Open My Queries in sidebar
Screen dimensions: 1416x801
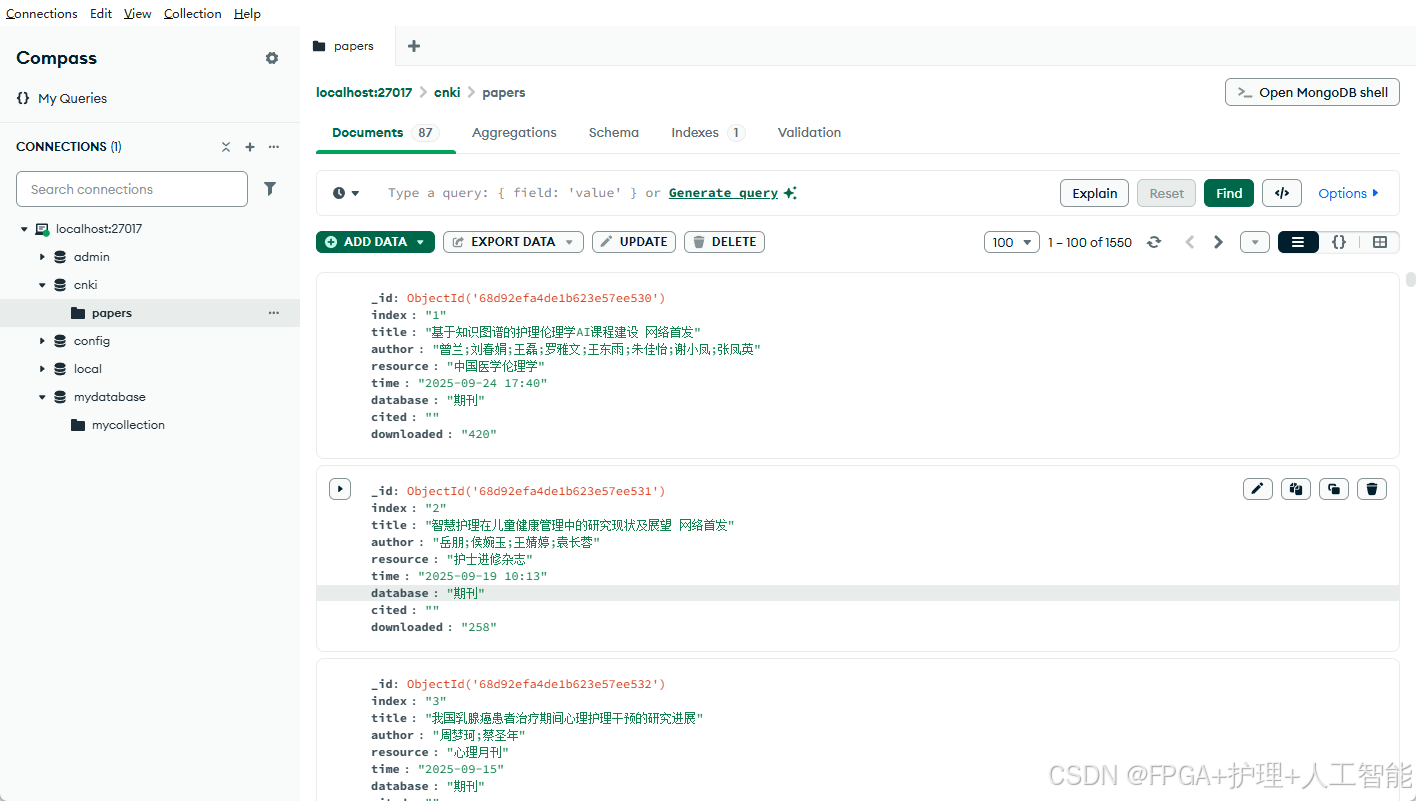pyautogui.click(x=61, y=98)
